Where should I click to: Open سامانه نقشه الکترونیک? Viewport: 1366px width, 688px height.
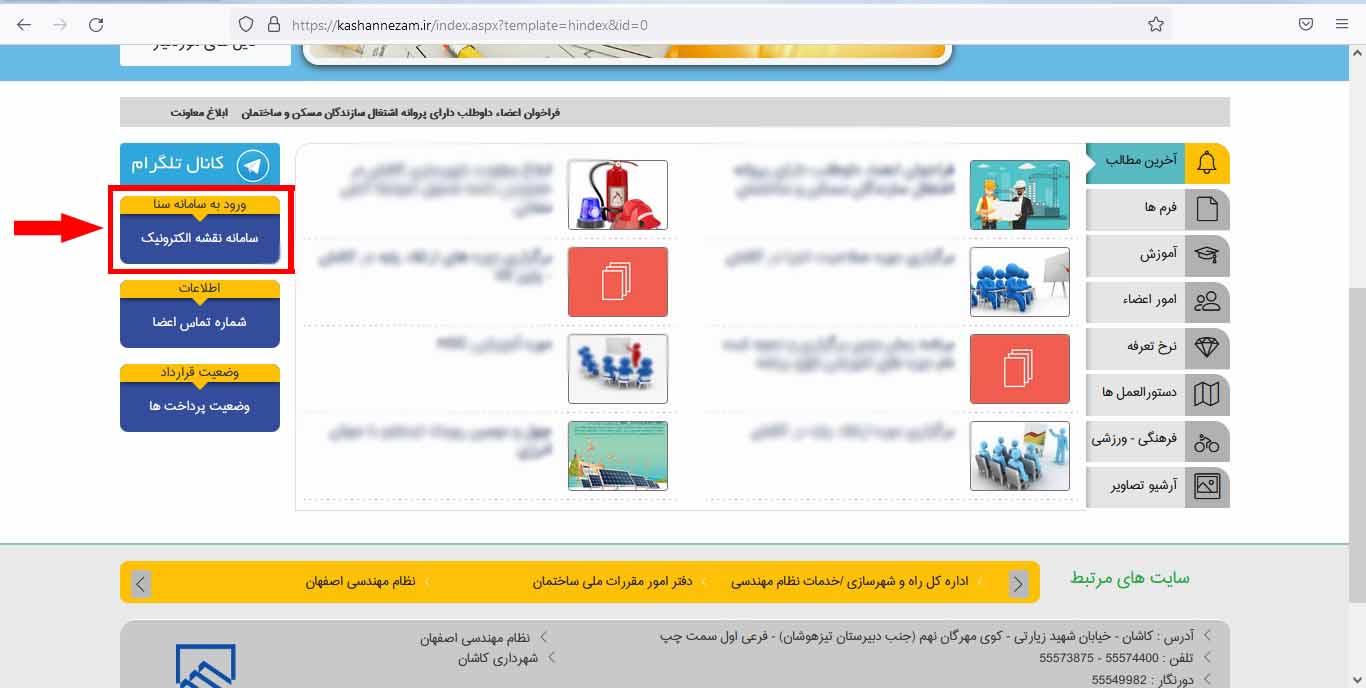[199, 240]
